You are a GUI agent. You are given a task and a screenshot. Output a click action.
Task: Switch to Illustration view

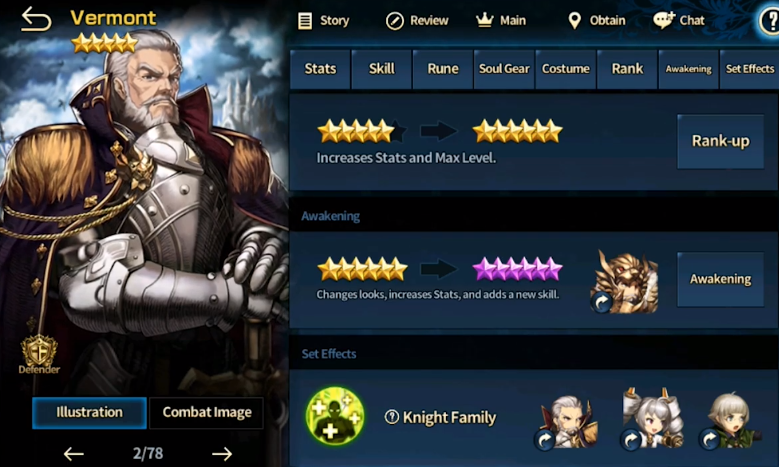point(89,412)
